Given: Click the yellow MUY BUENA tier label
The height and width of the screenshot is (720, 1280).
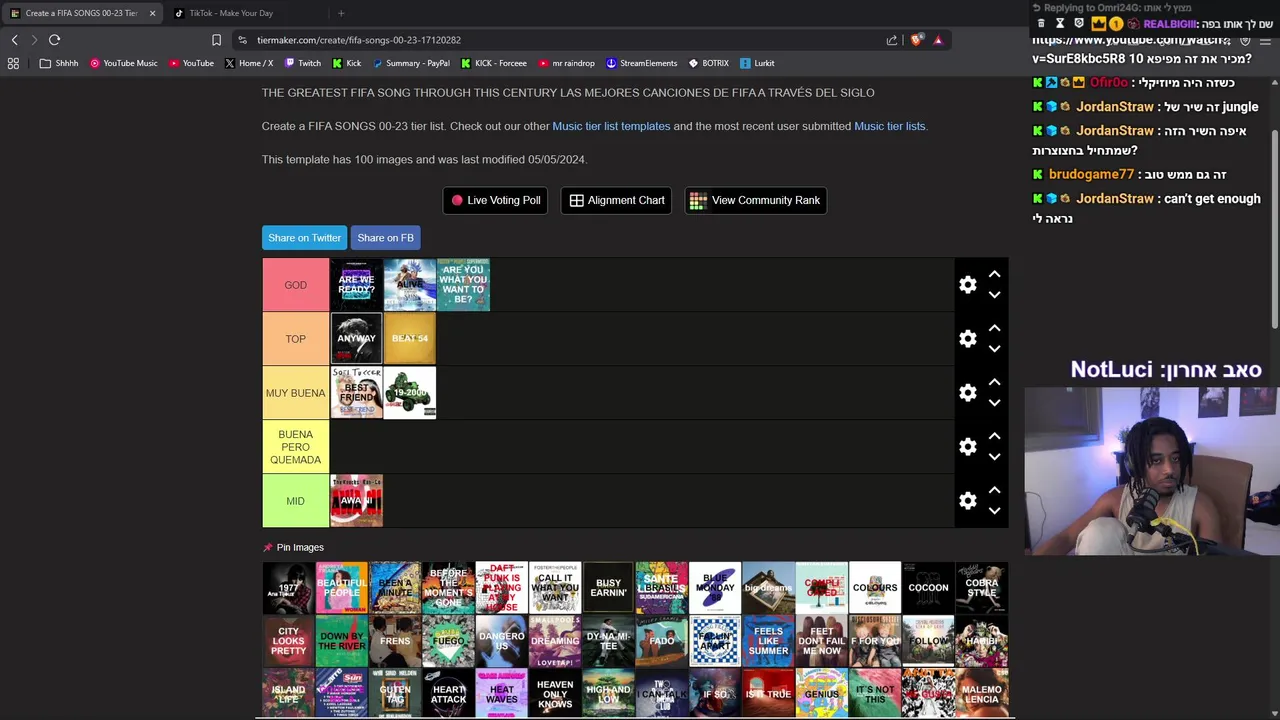Looking at the screenshot, I should click(x=295, y=393).
